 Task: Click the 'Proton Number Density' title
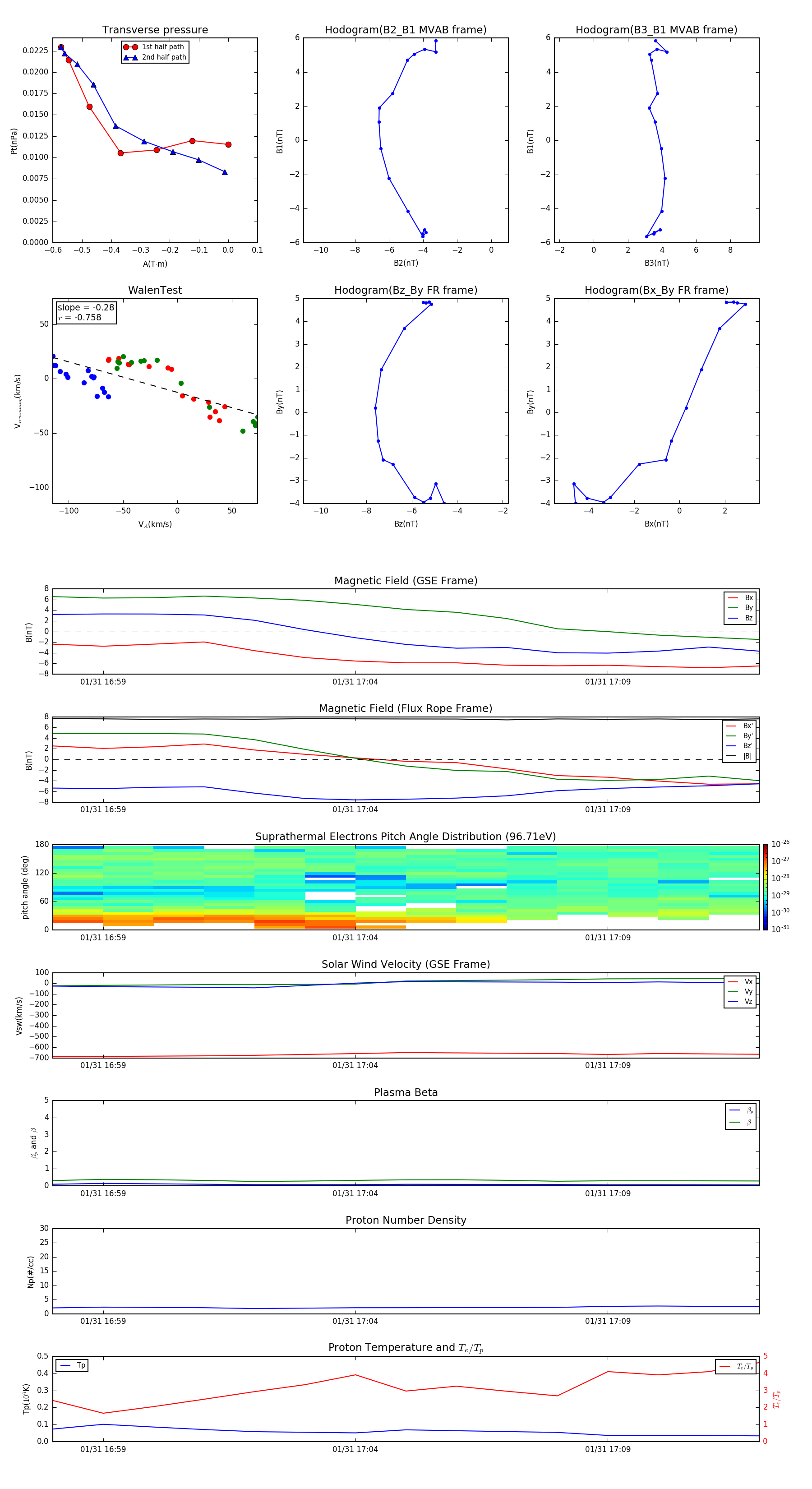[406, 1221]
